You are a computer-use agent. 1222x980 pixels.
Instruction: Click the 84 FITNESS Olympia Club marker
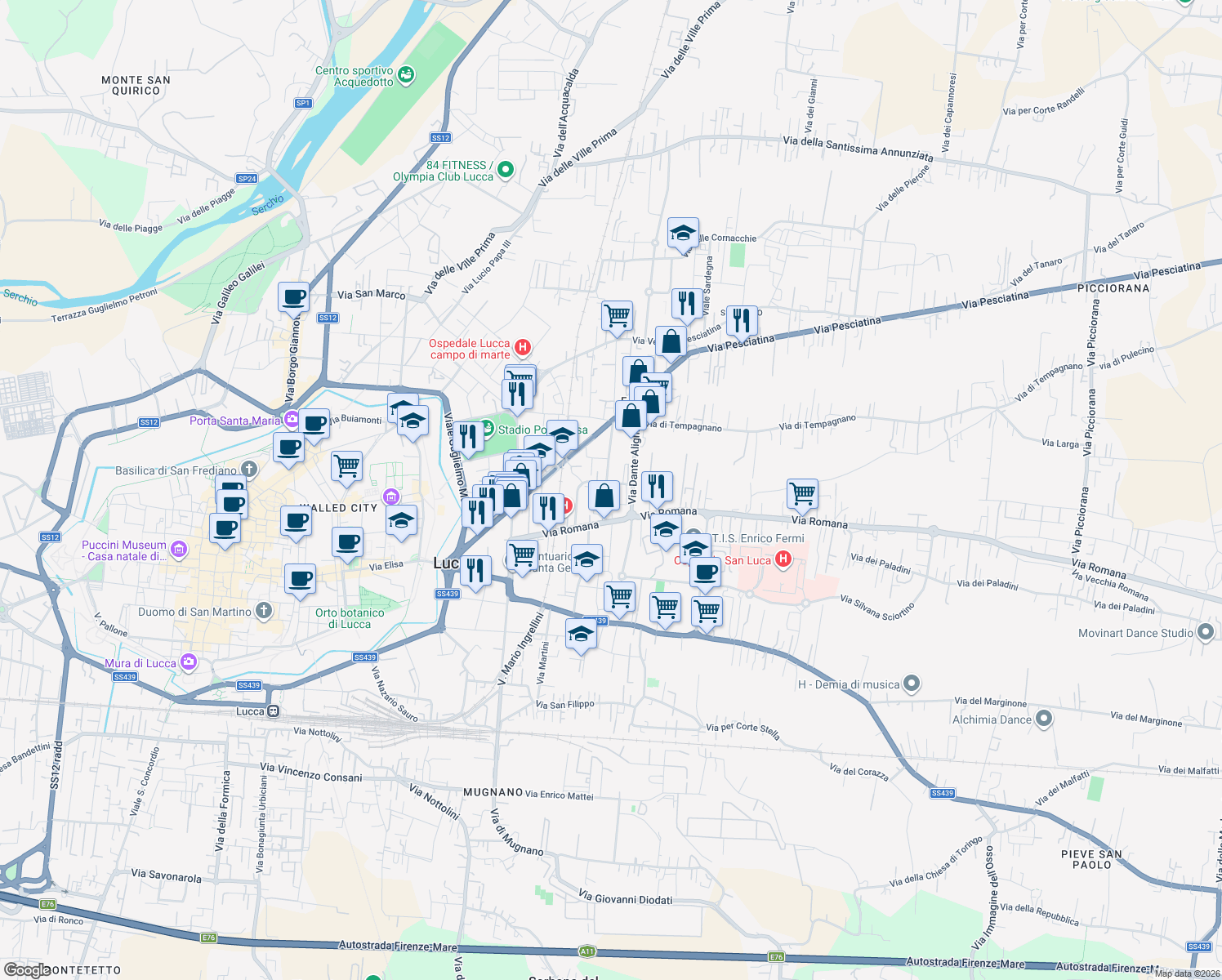(x=505, y=169)
